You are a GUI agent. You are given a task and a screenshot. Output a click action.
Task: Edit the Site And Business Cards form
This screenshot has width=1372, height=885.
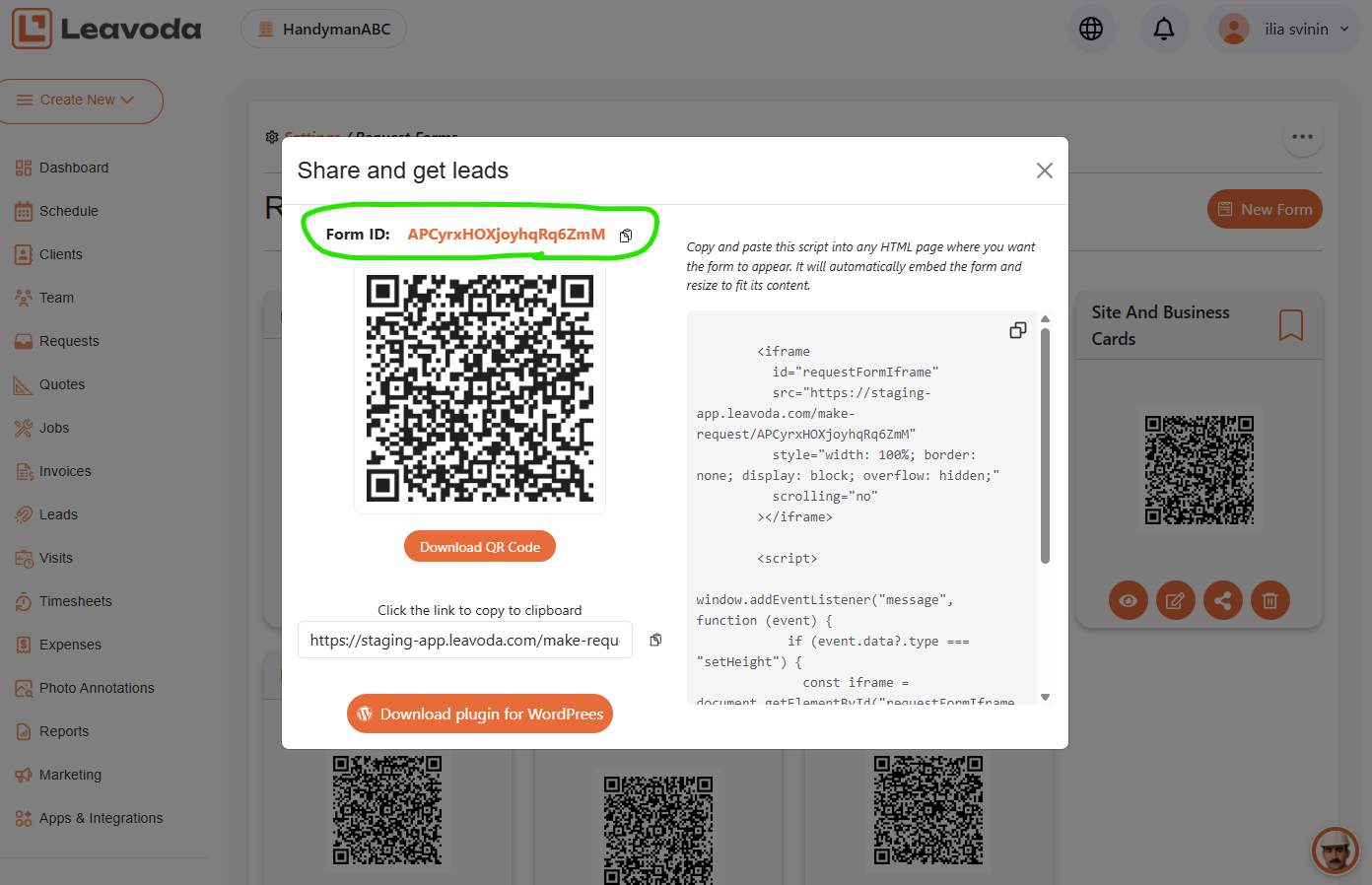pyautogui.click(x=1176, y=600)
